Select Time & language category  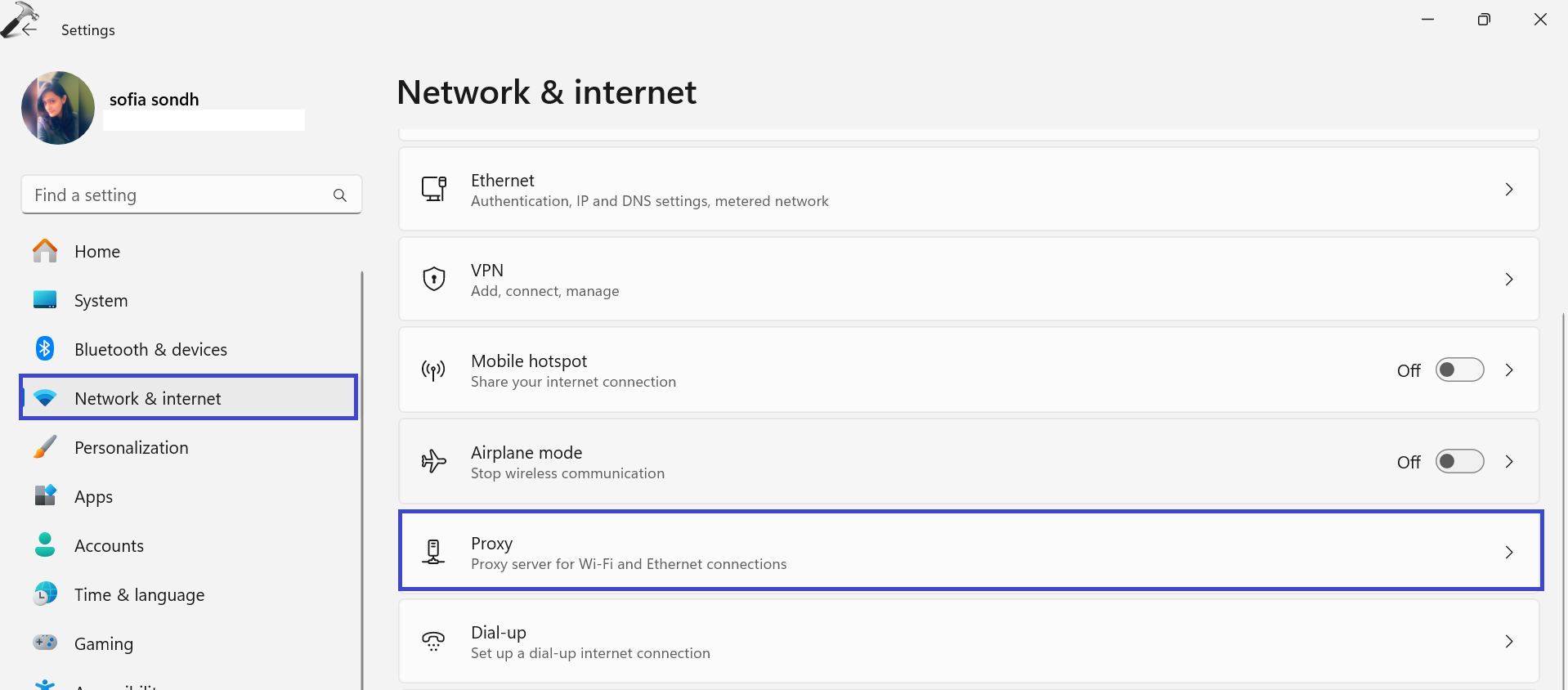pos(139,595)
